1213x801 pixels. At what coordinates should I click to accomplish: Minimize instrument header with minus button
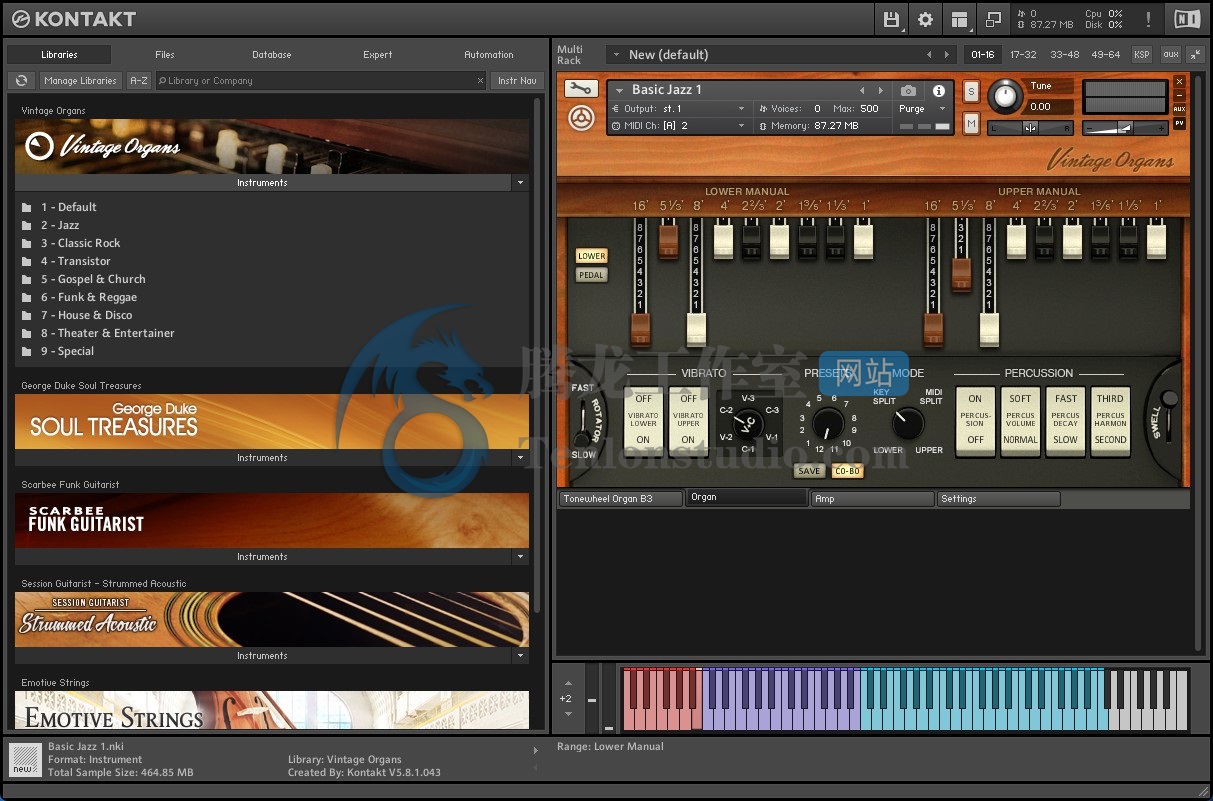pos(1180,95)
